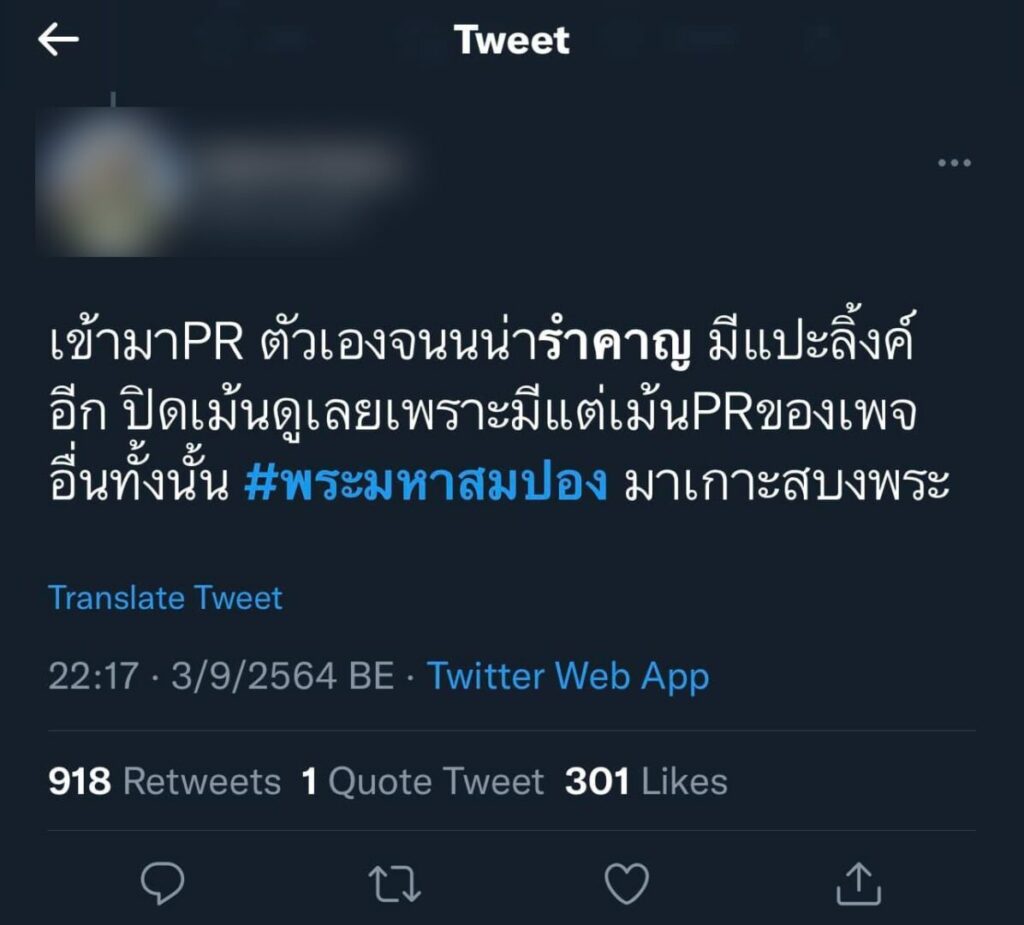Reply with the speech bubble icon
The height and width of the screenshot is (925, 1024).
pos(163,883)
